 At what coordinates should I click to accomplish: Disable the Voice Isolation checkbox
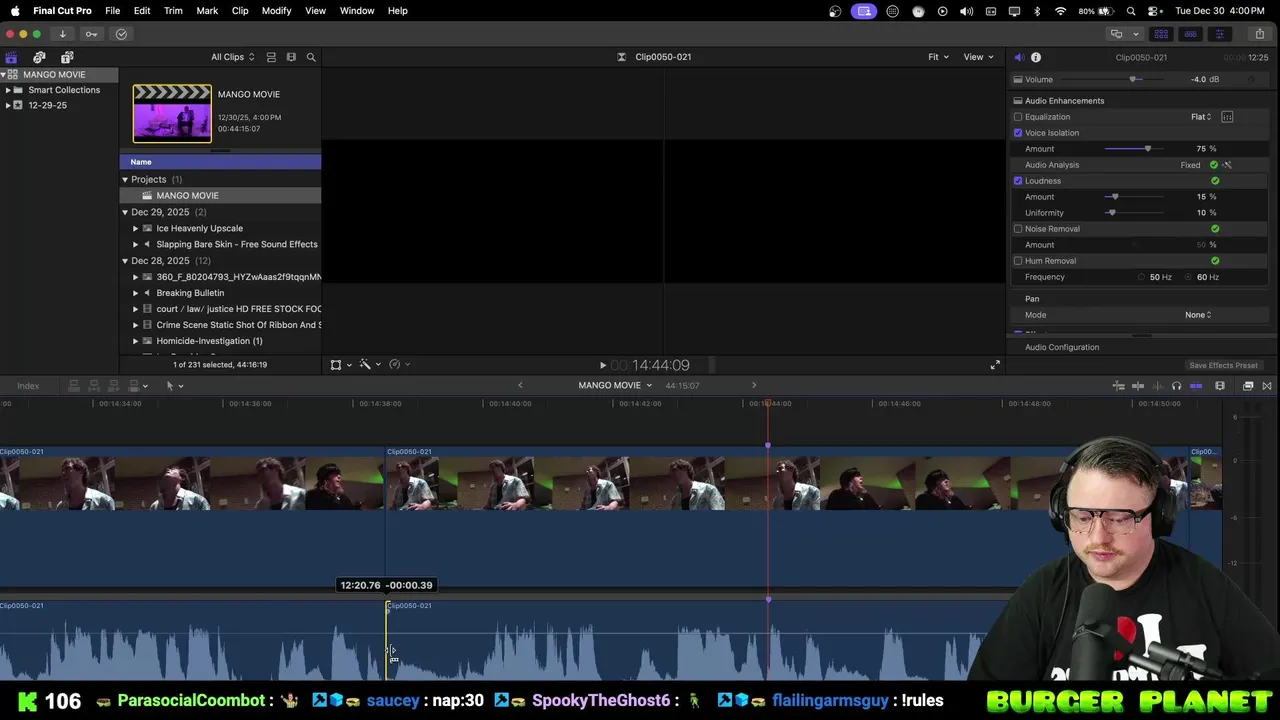[1018, 133]
